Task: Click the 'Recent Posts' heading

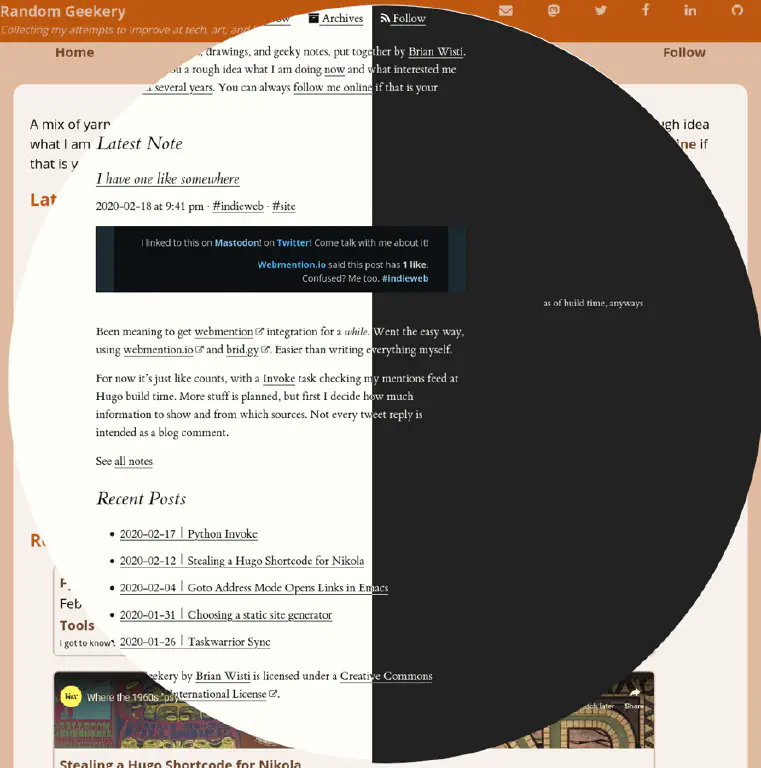Action: coord(141,499)
